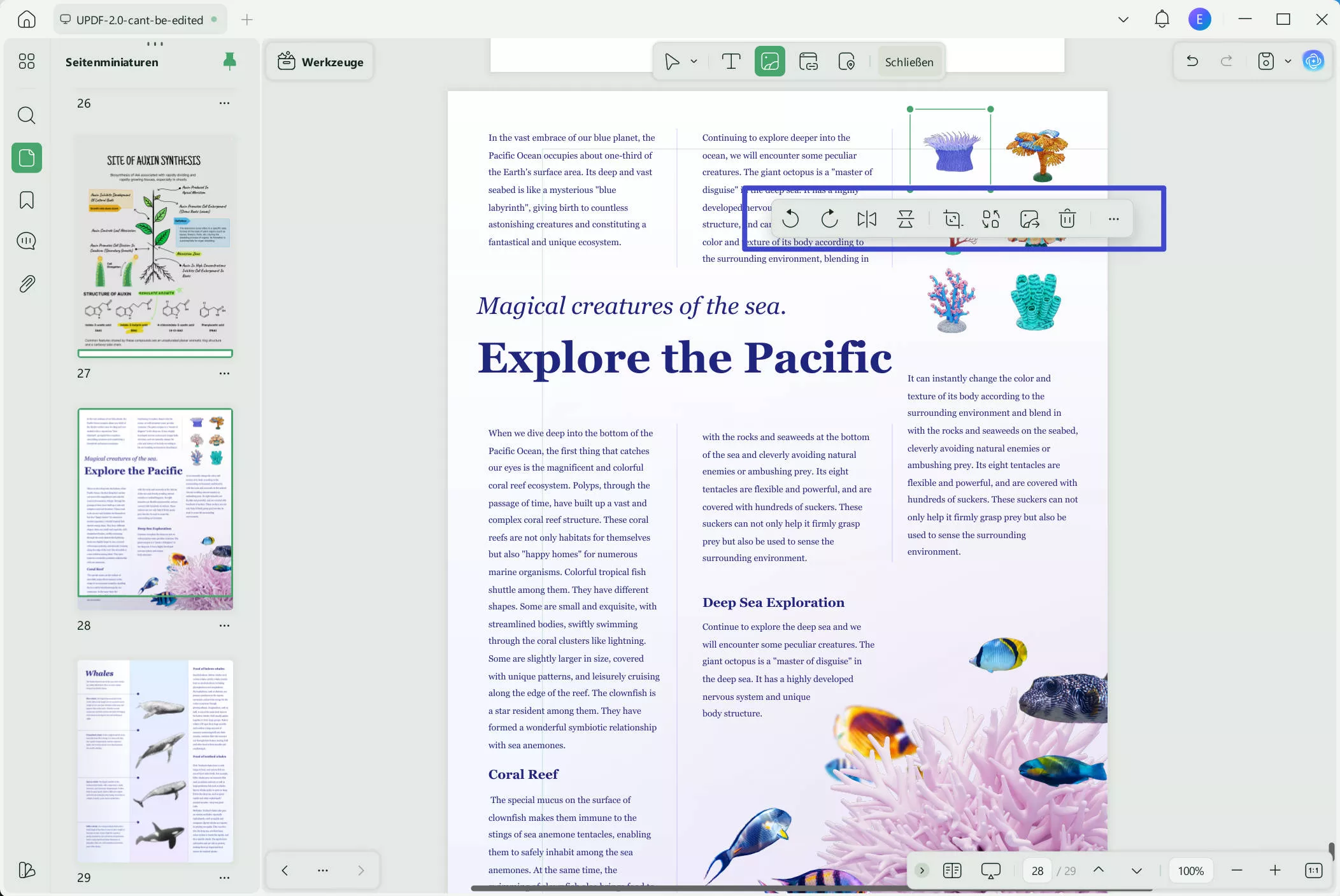
Task: Toggle the pin on Seitenminiaturen panel
Action: tap(230, 61)
